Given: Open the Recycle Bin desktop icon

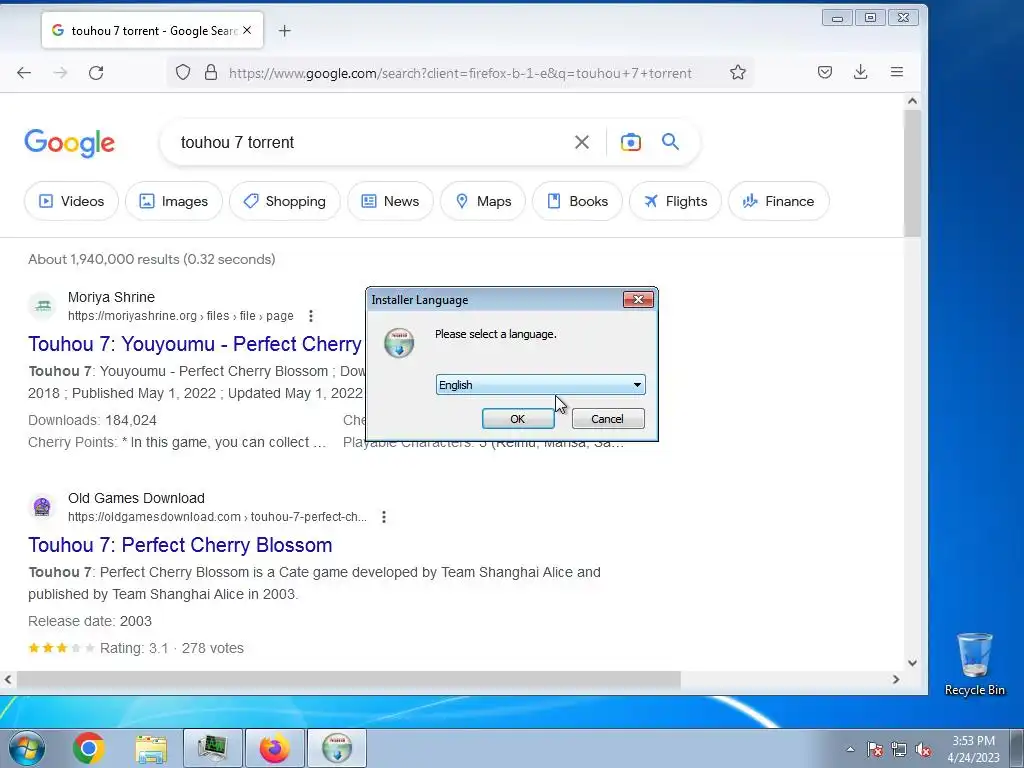Looking at the screenshot, I should [974, 665].
